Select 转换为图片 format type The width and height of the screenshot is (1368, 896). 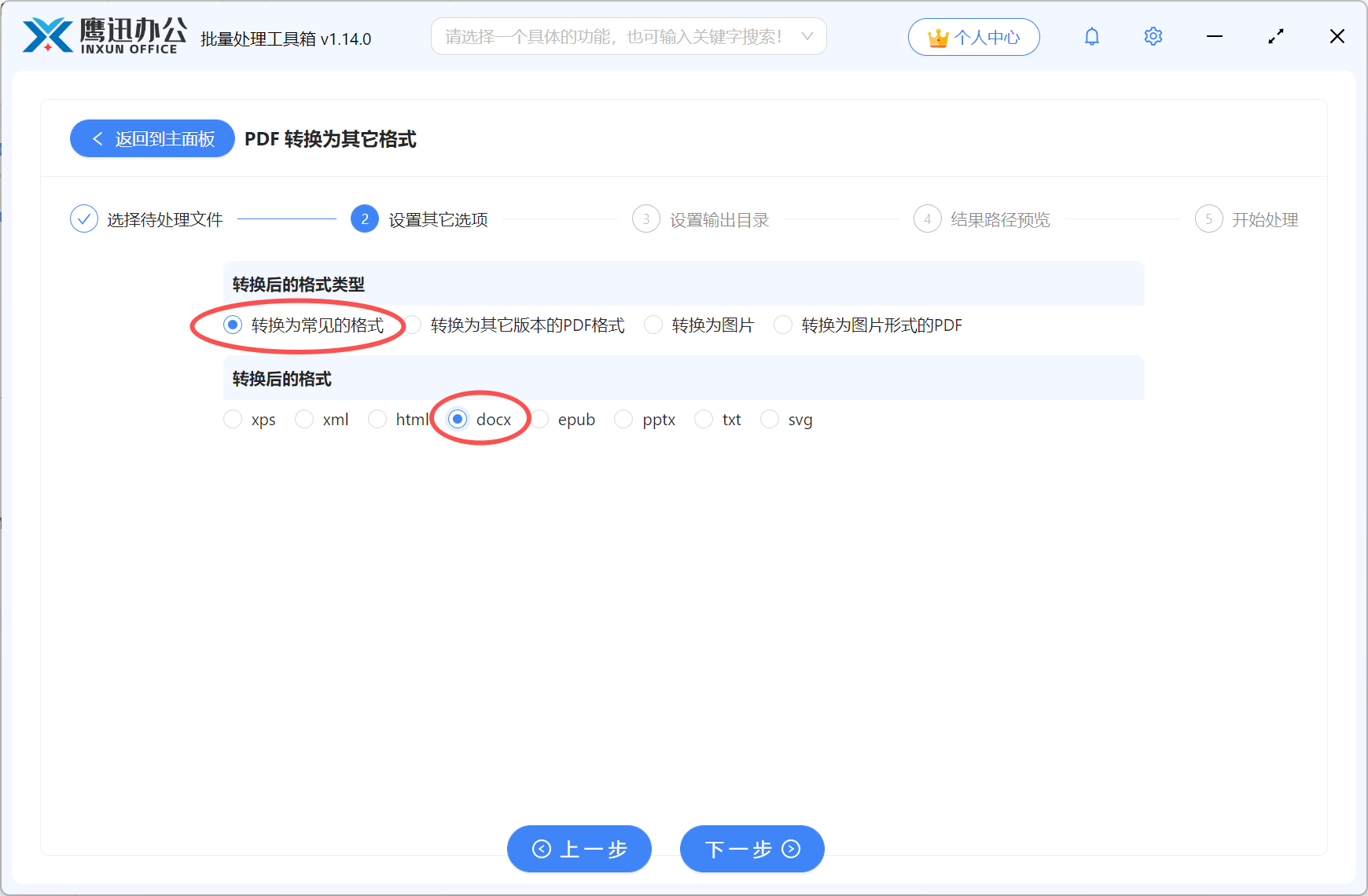pyautogui.click(x=653, y=325)
